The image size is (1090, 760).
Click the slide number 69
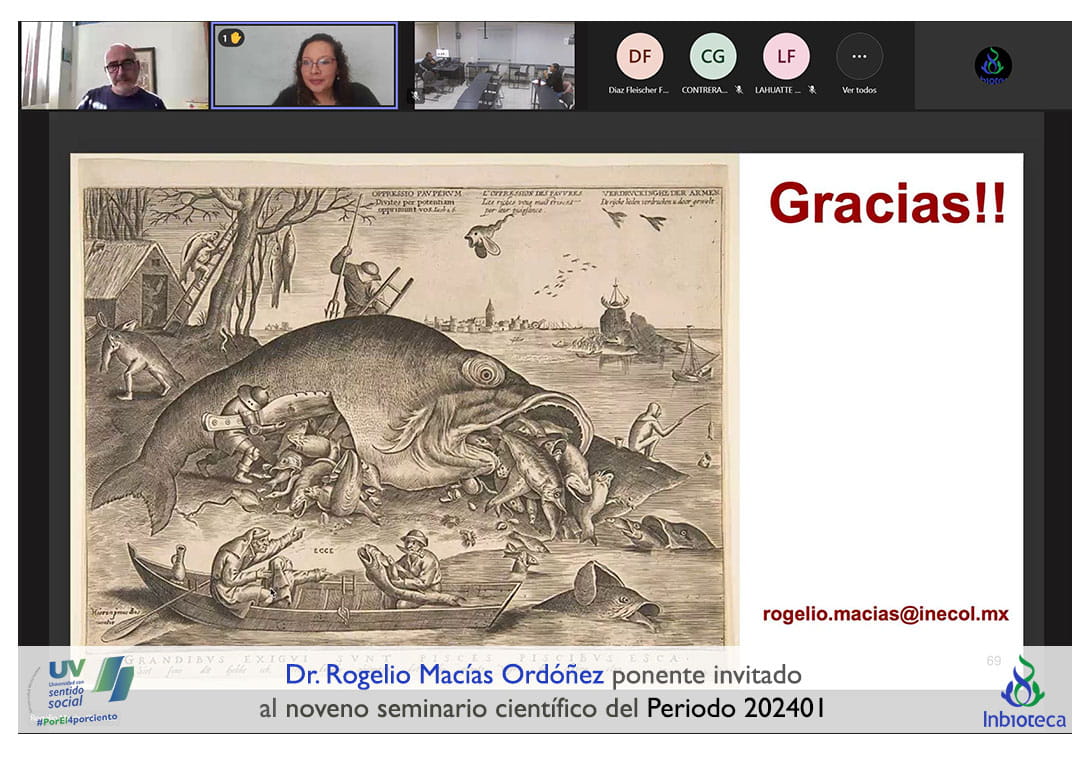pos(993,660)
